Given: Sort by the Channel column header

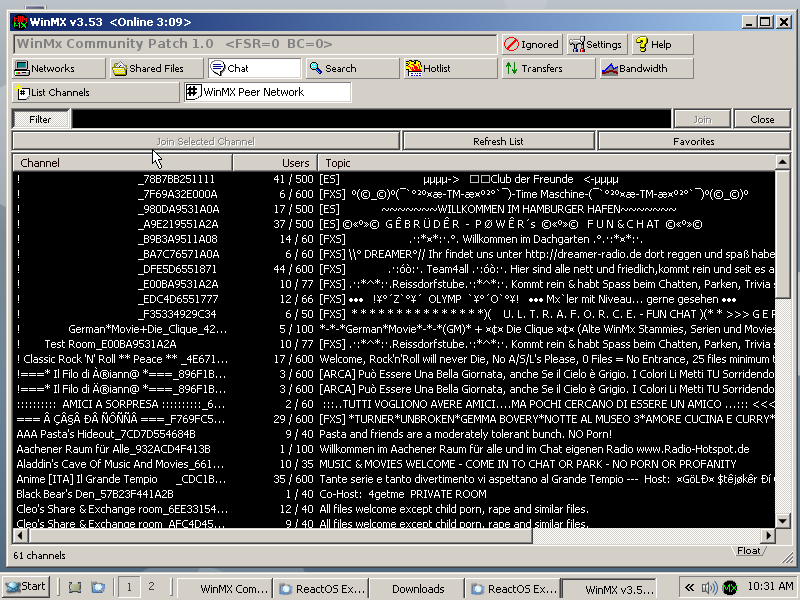Looking at the screenshot, I should [x=122, y=163].
